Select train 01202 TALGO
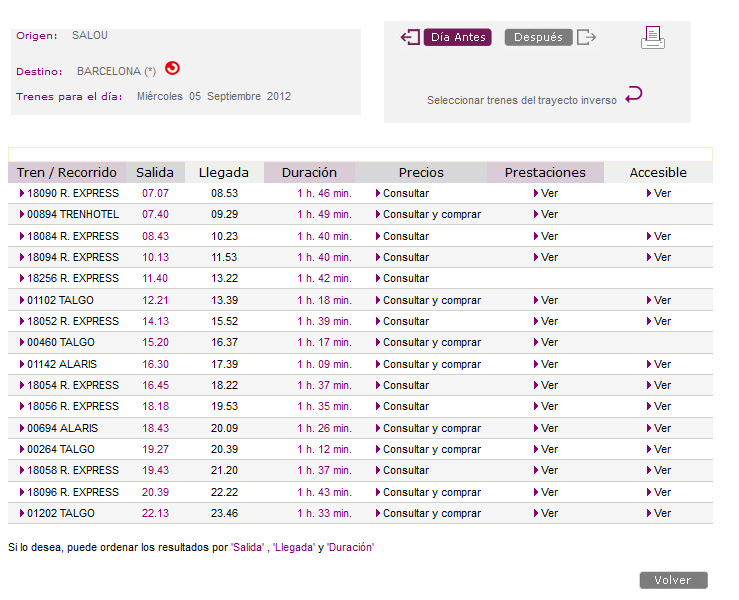Viewport: 739px width, 600px height. [57, 513]
